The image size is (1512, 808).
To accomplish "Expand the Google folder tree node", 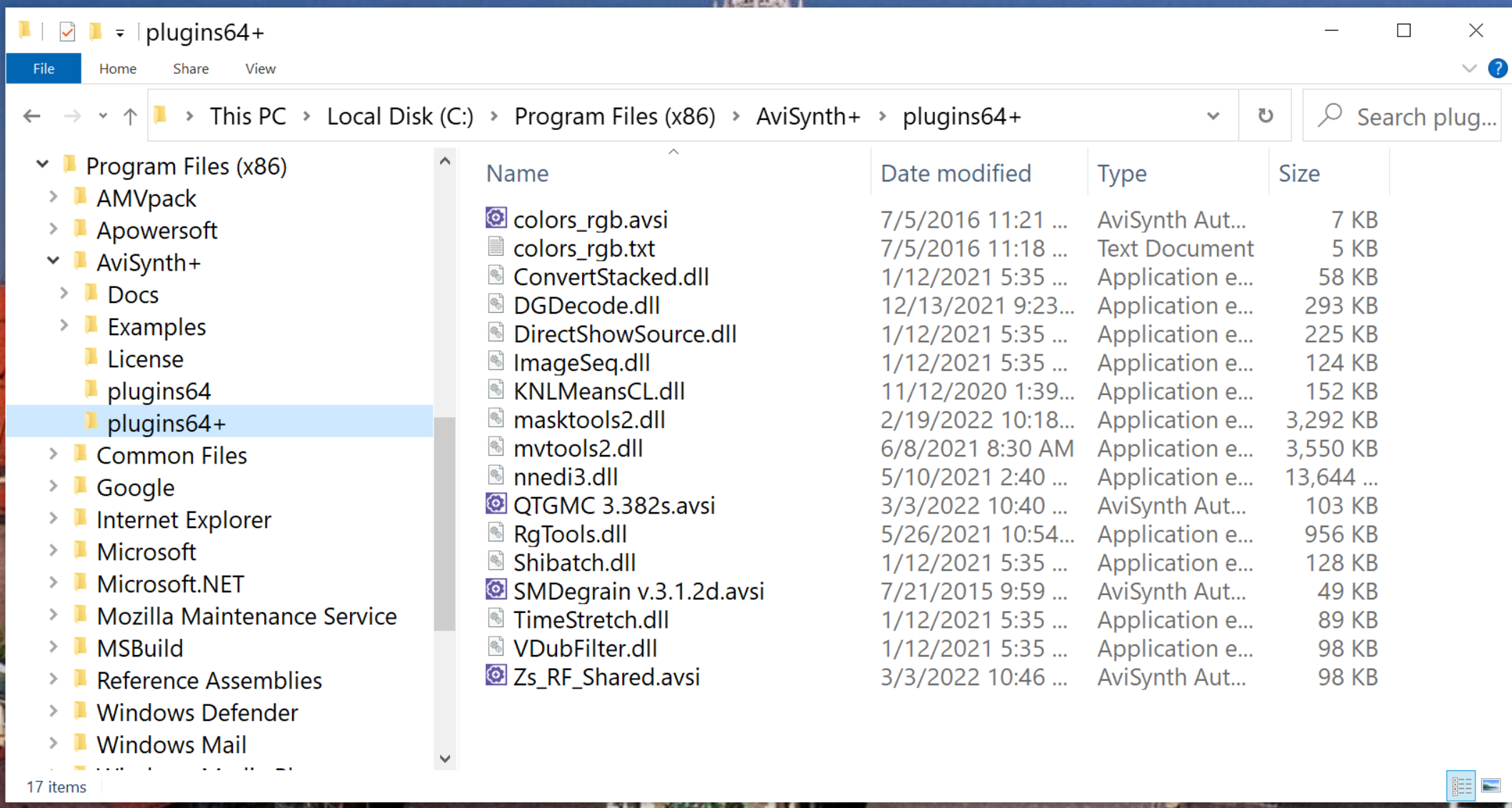I will tap(54, 487).
